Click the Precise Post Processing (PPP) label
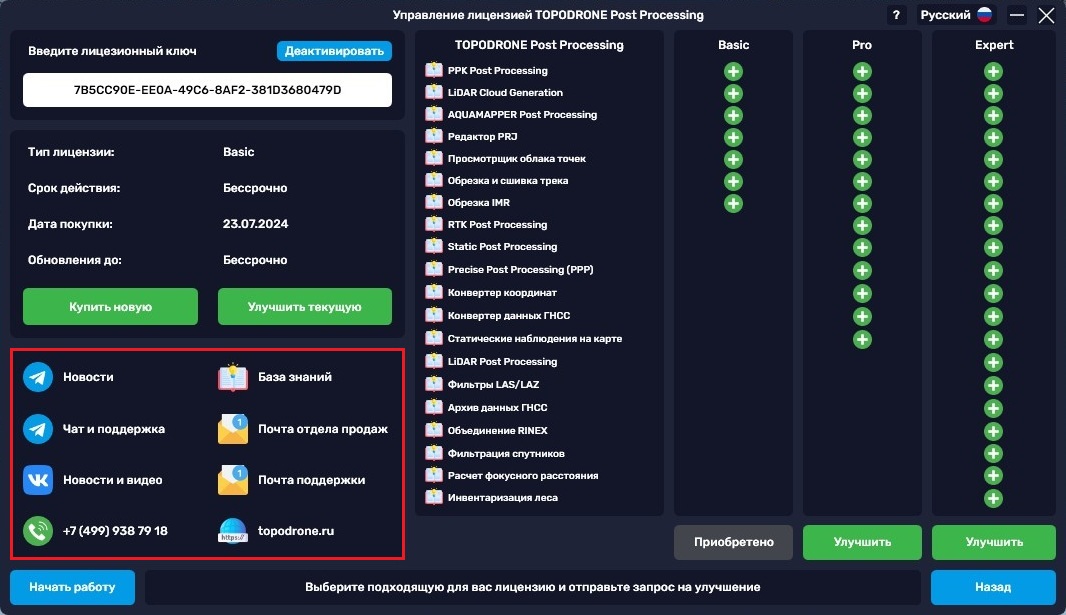 [x=520, y=270]
